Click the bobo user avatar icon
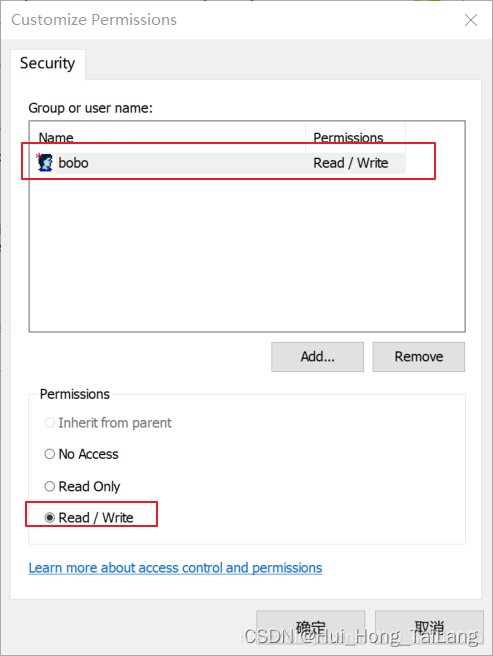Image resolution: width=493 pixels, height=656 pixels. (45, 163)
